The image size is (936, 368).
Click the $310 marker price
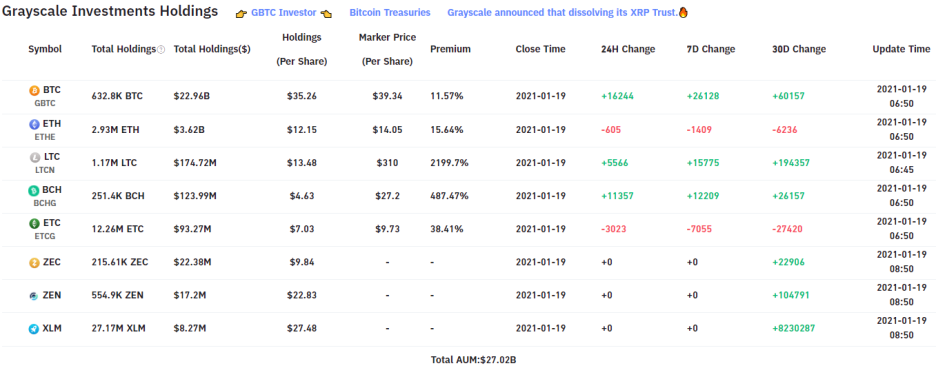coord(387,163)
